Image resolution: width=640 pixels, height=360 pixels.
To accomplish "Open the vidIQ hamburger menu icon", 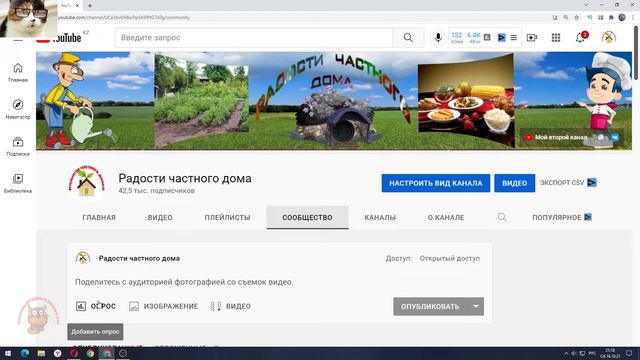I will [x=513, y=38].
